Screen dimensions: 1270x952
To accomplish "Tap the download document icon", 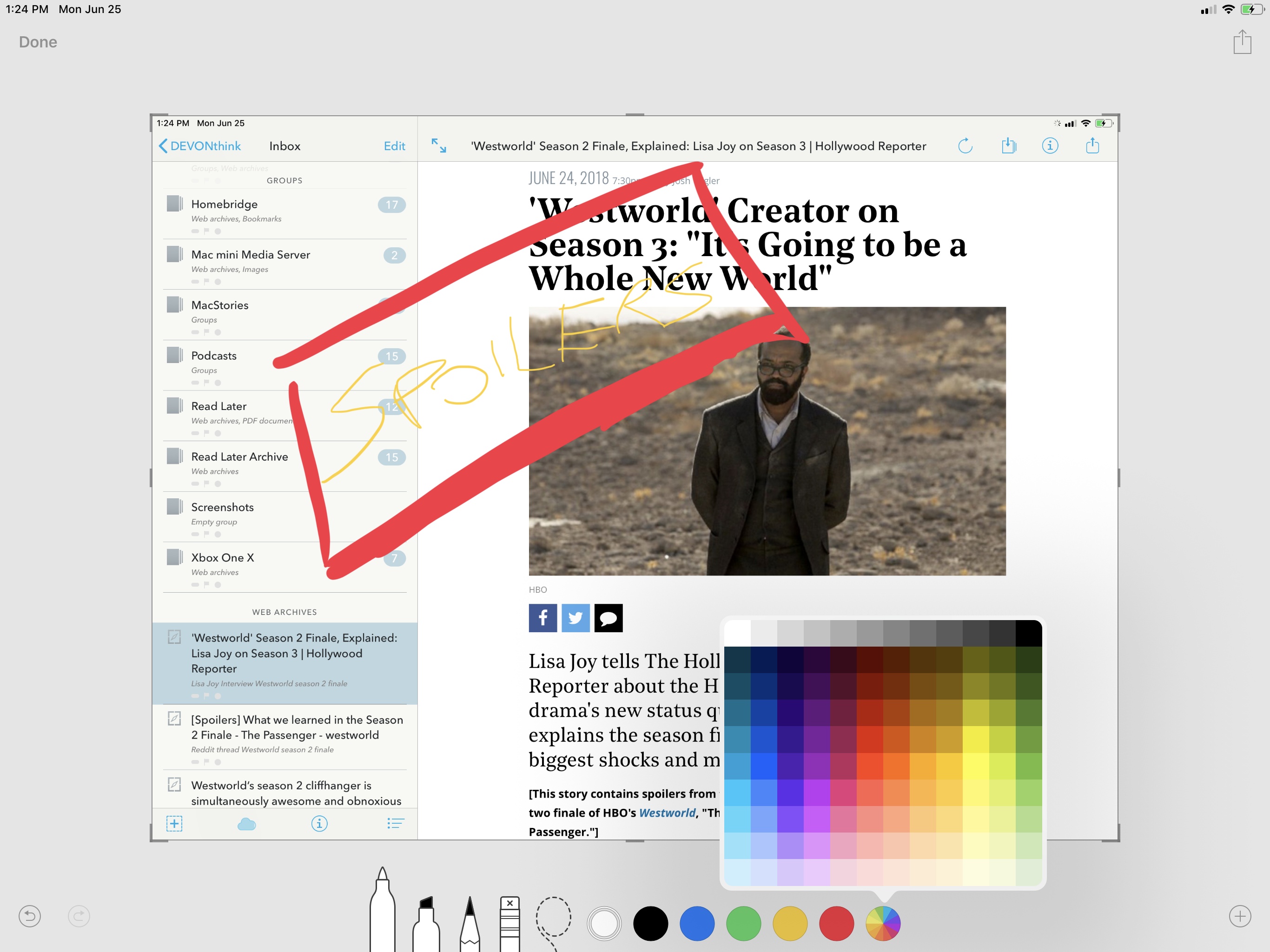I will coord(1008,145).
